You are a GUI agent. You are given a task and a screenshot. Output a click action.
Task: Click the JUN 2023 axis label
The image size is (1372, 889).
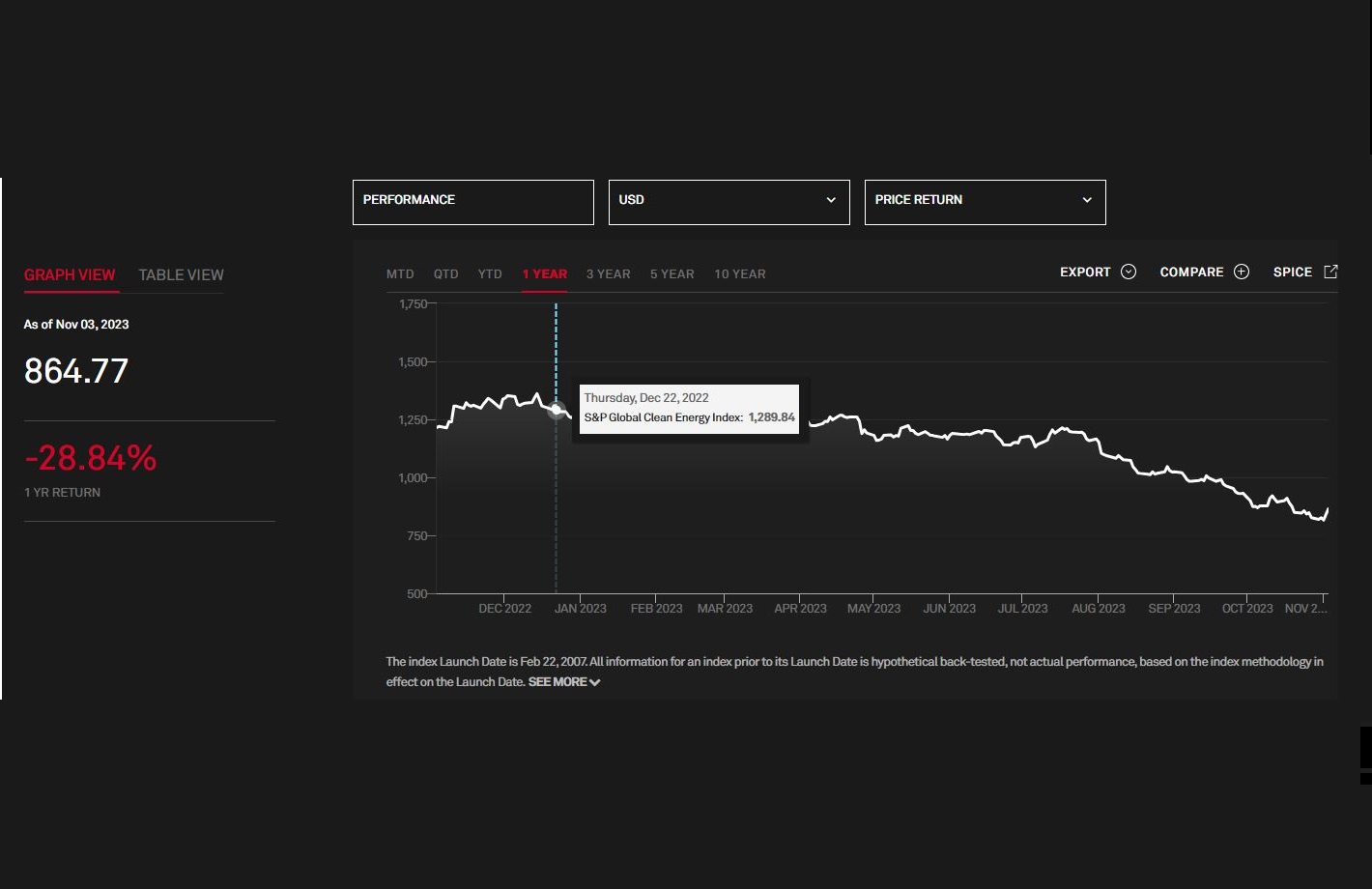click(950, 609)
